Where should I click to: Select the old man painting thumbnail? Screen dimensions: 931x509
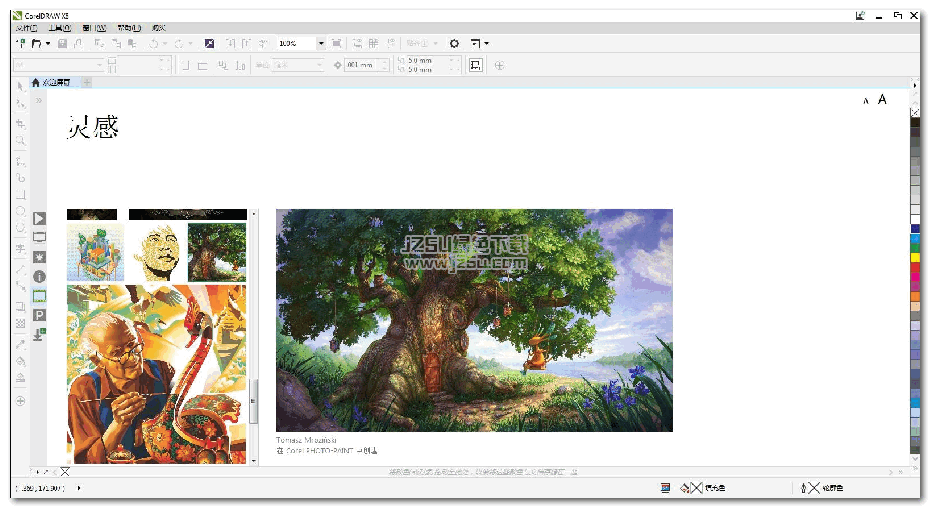(157, 374)
